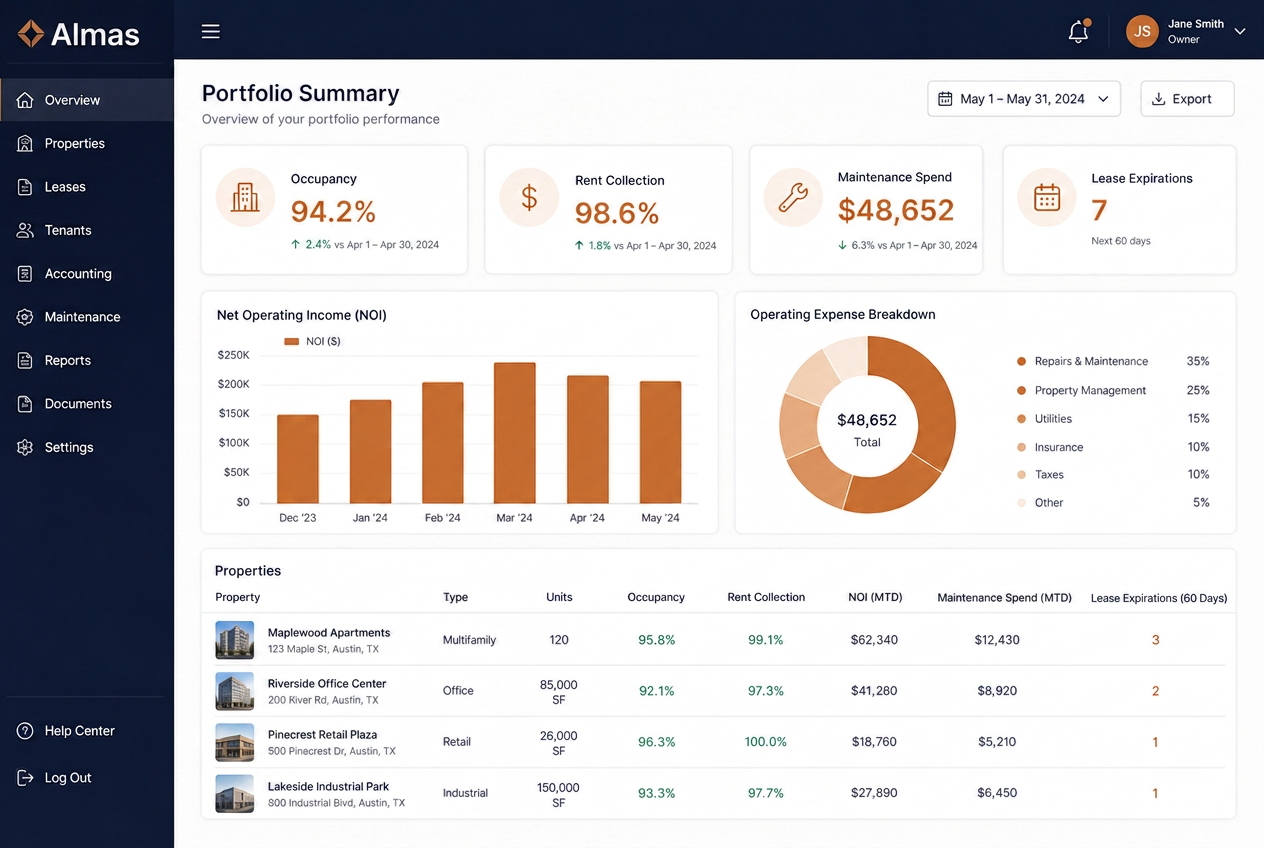
Task: Click the Maintenance Spend (MTD) column header
Action: coord(1004,598)
